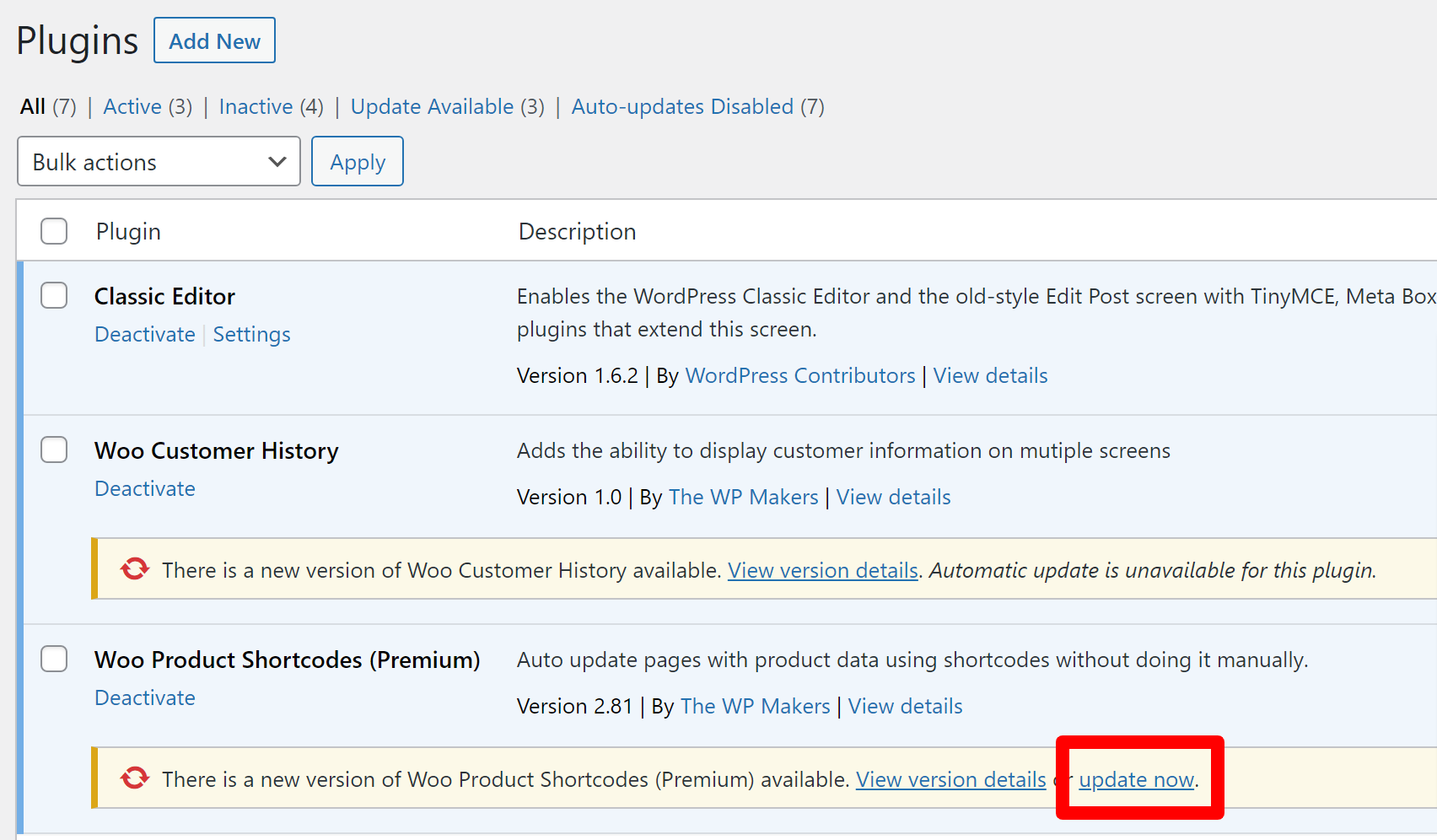
Task: Toggle the select-all plugins checkbox
Action: [x=54, y=231]
